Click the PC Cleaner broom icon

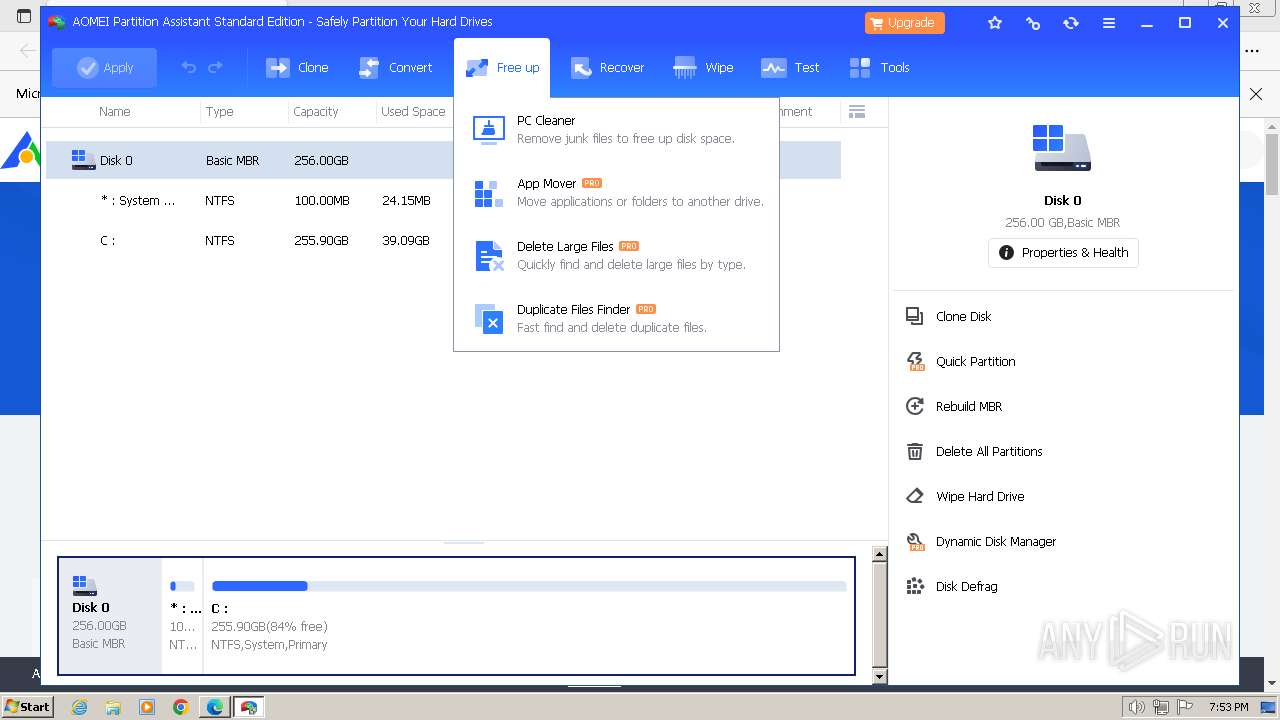[489, 129]
